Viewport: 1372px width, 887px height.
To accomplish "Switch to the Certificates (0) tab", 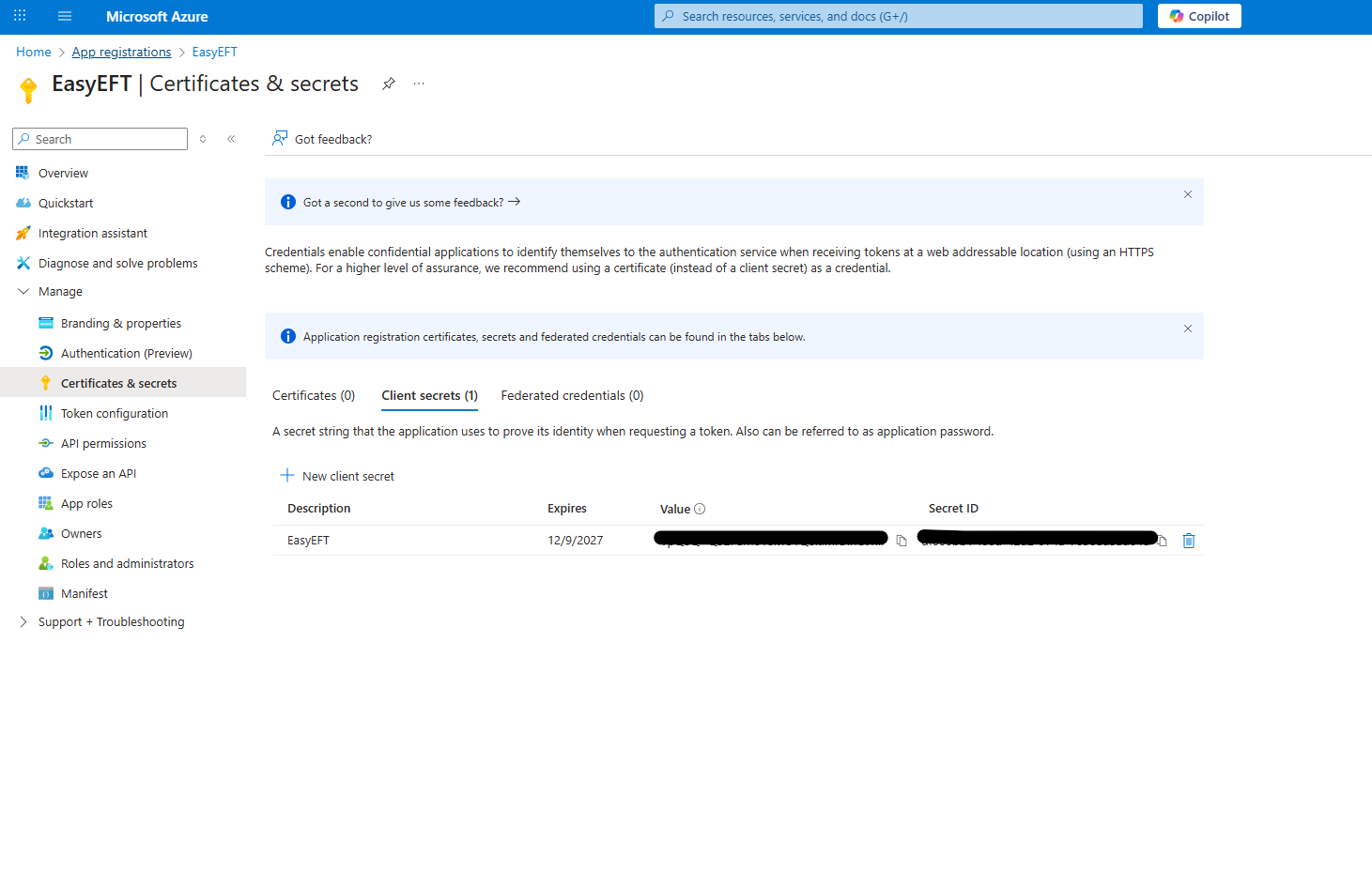I will click(314, 396).
